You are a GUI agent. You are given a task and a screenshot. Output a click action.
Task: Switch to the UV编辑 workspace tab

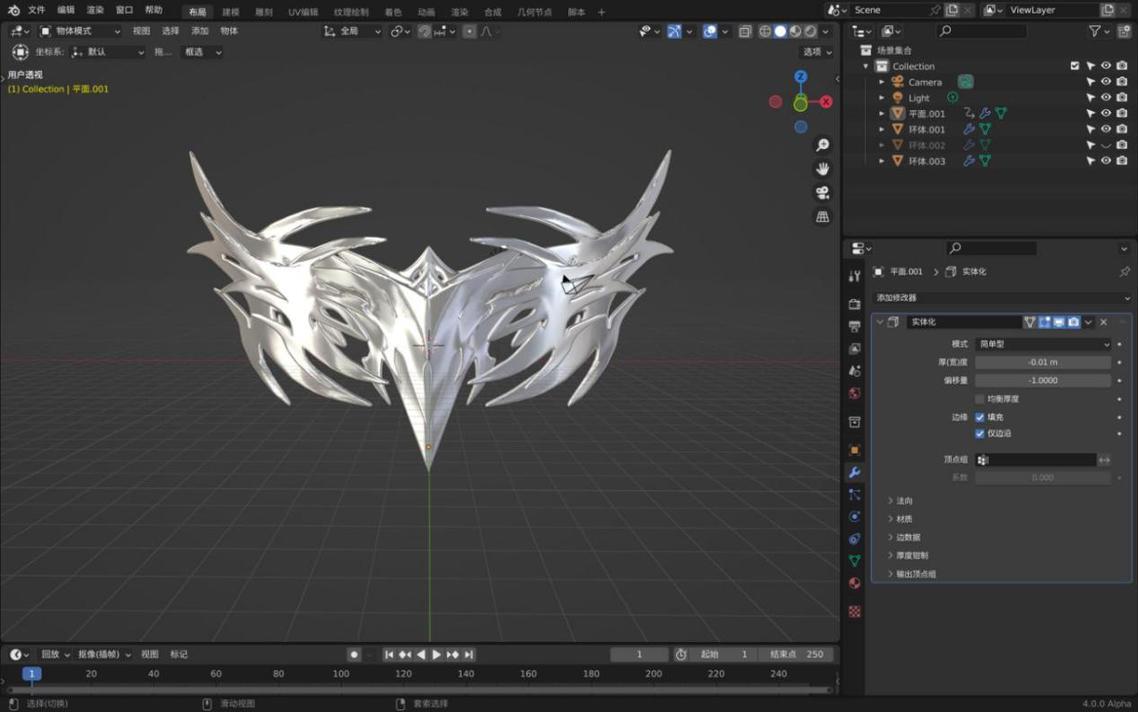point(303,12)
